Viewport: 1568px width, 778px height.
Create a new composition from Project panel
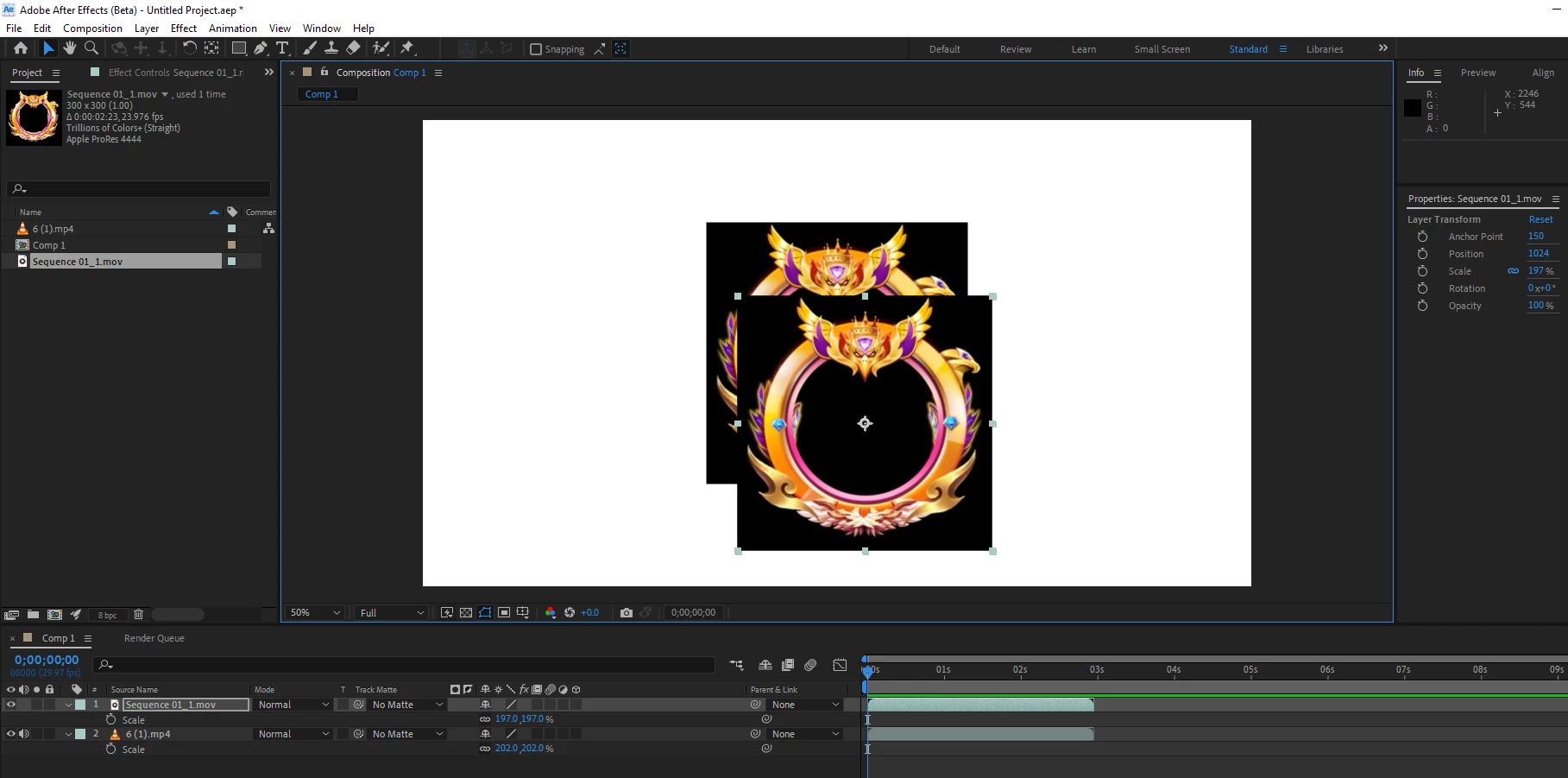[54, 615]
